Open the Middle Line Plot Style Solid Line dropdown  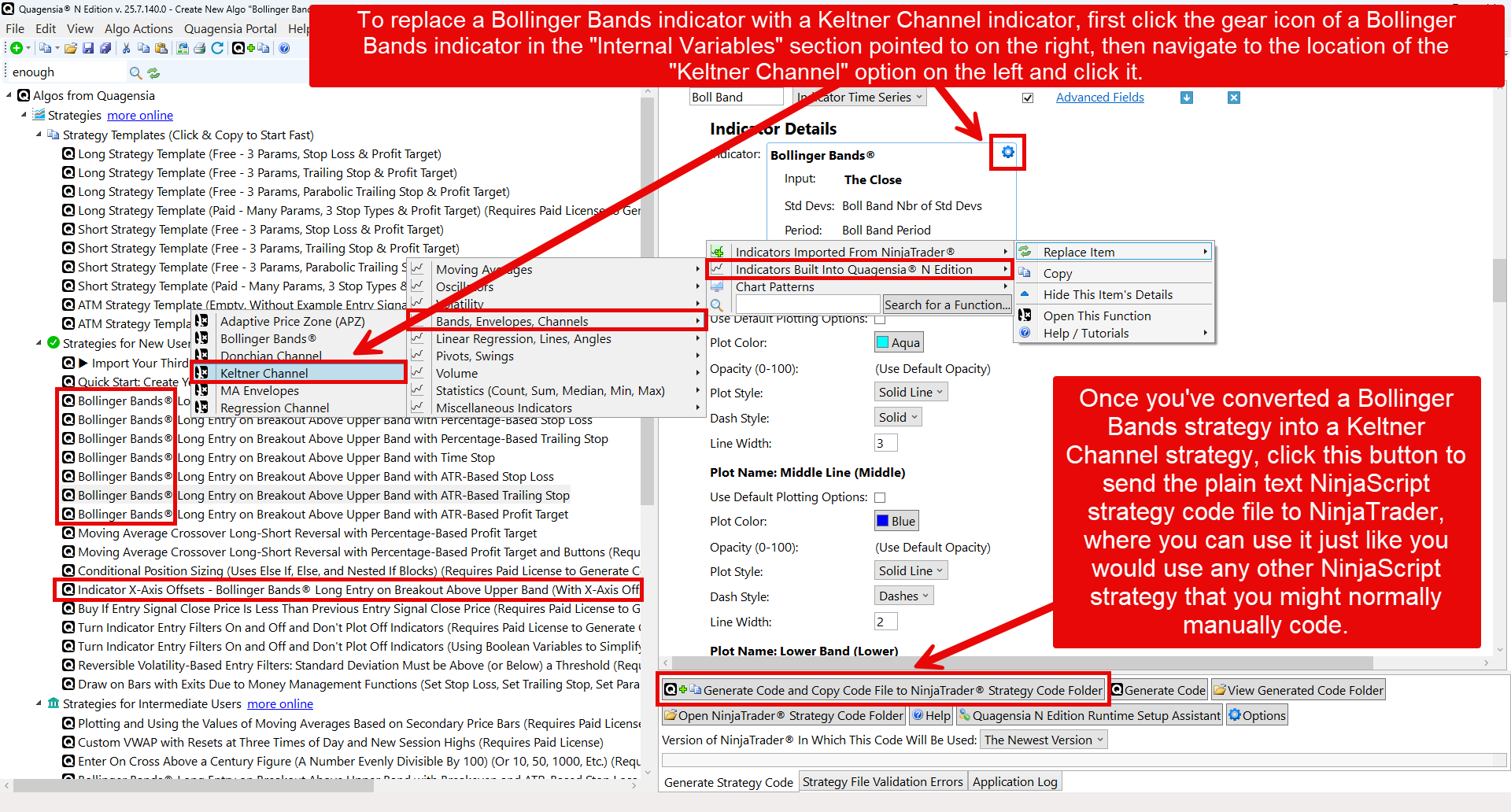click(911, 570)
